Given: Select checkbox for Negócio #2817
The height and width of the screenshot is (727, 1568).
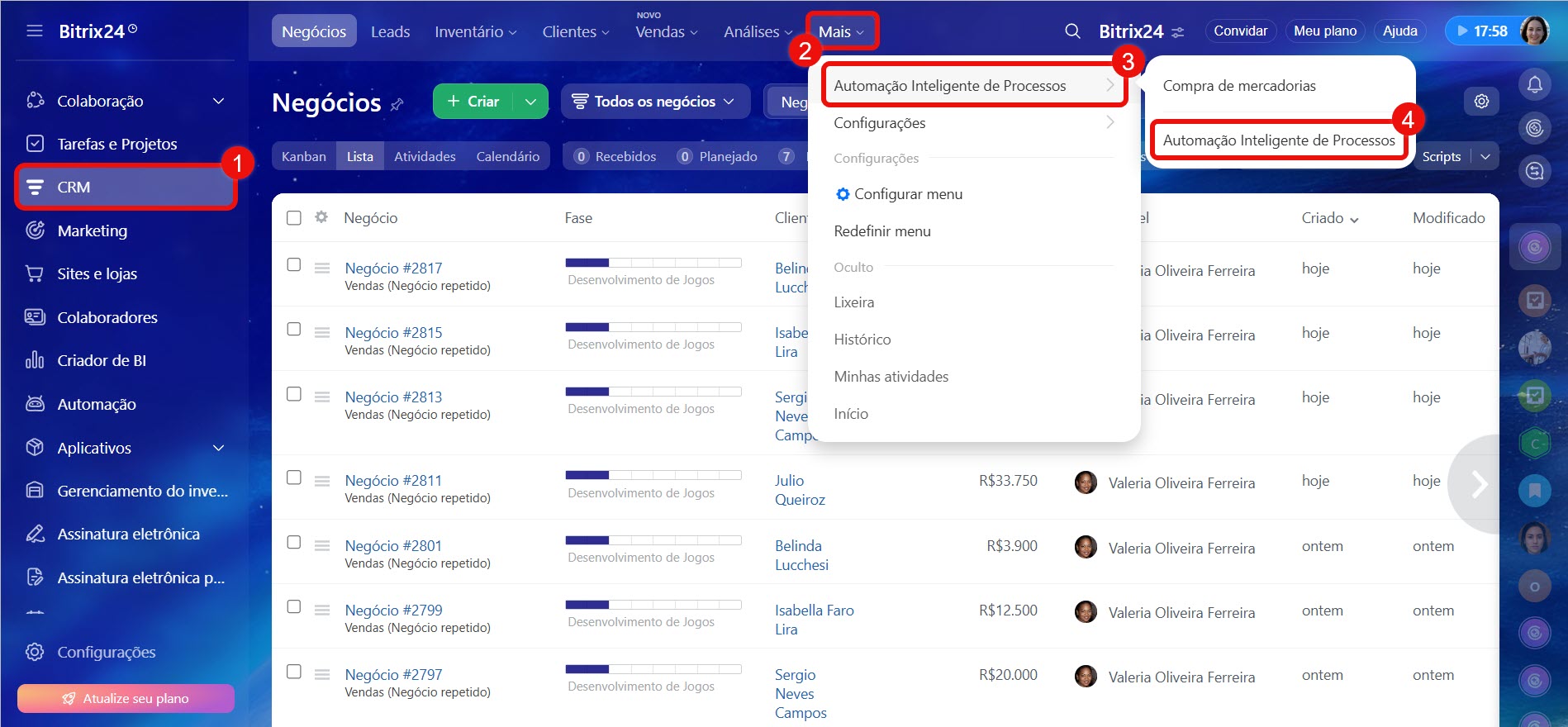Looking at the screenshot, I should pyautogui.click(x=293, y=264).
